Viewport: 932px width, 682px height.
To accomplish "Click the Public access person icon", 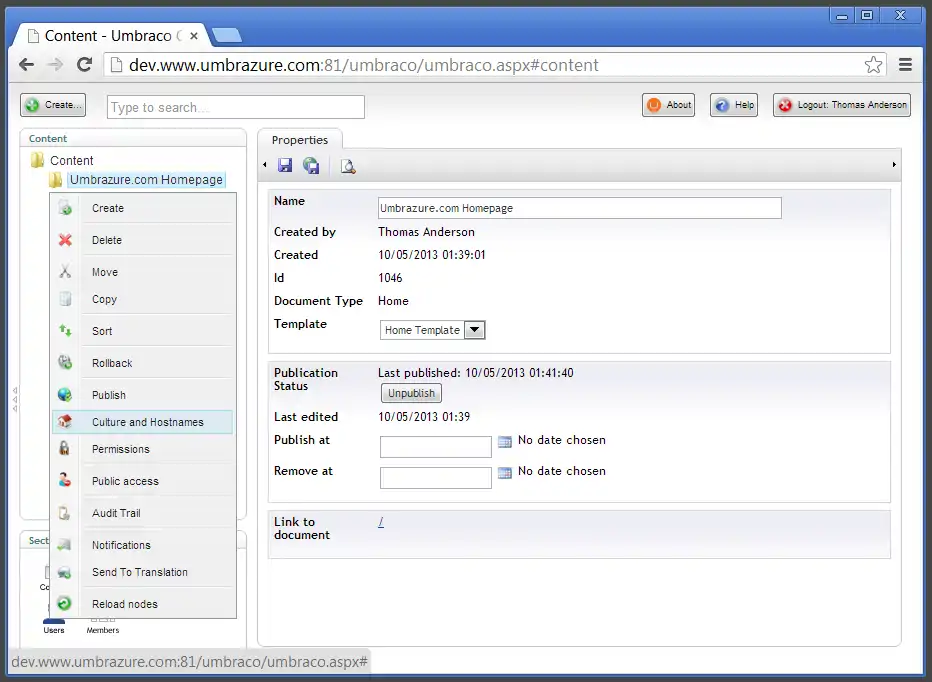I will [x=65, y=480].
